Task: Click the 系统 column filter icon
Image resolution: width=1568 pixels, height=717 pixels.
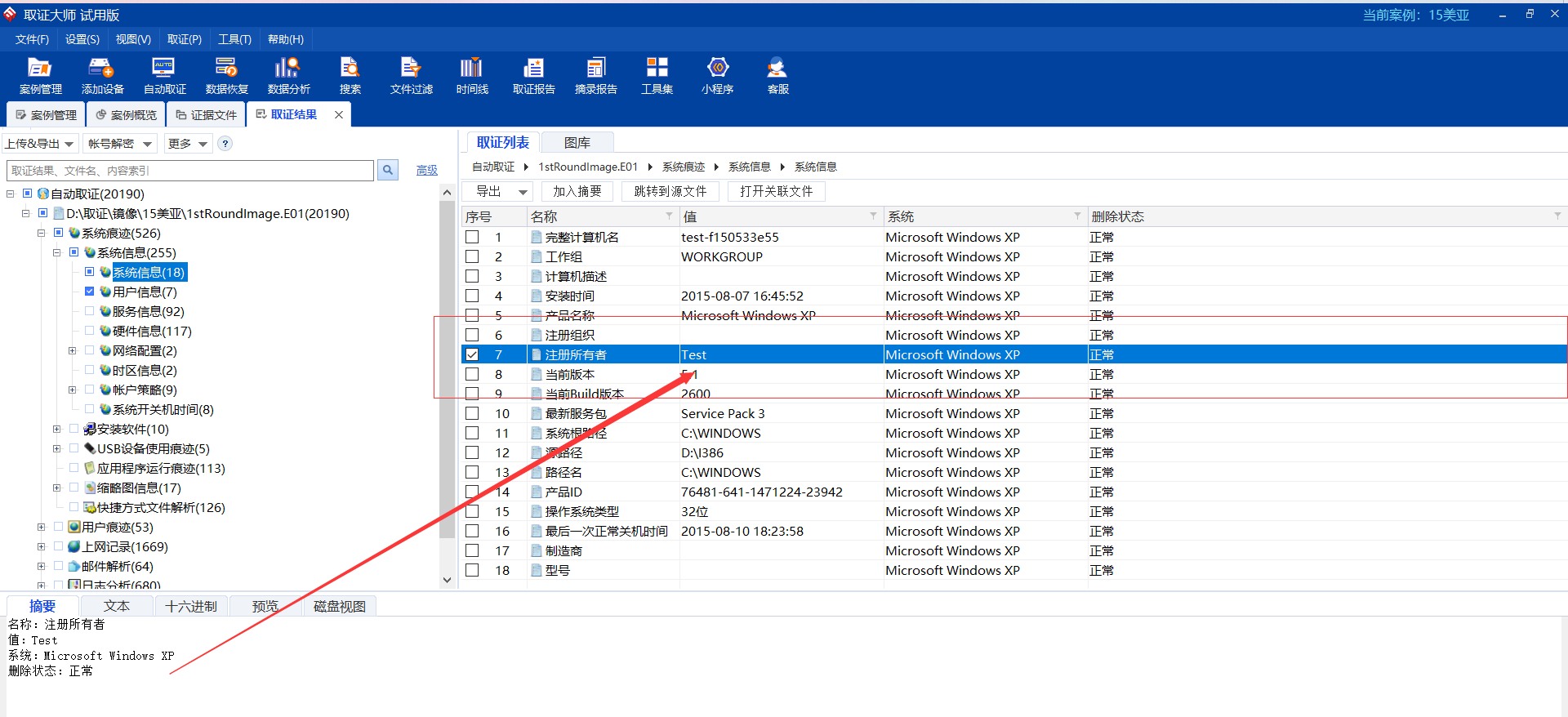Action: pos(1077,216)
